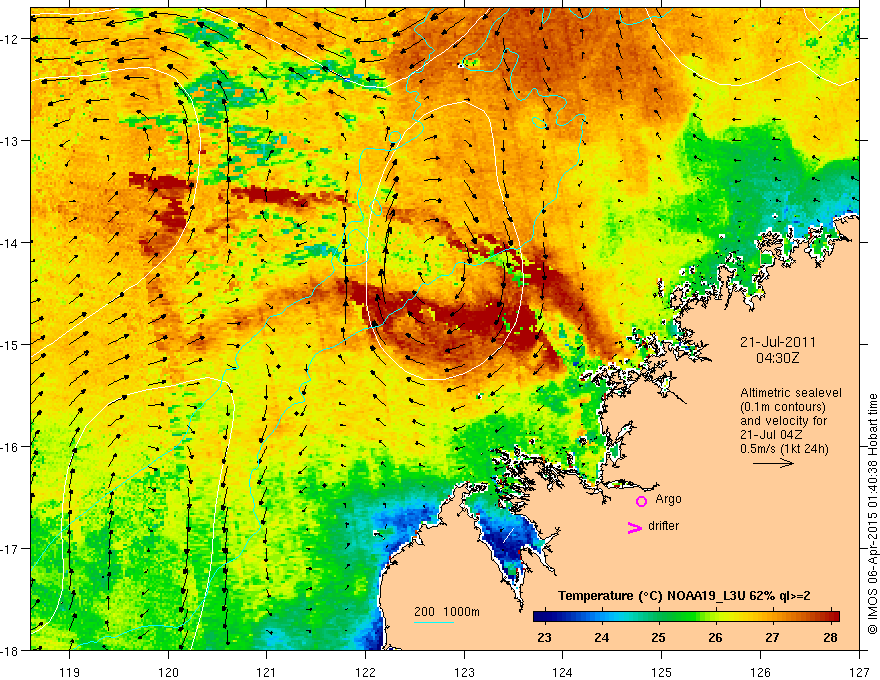This screenshot has width=880, height=680.
Task: Click the longitude axis label 123
Action: point(464,672)
